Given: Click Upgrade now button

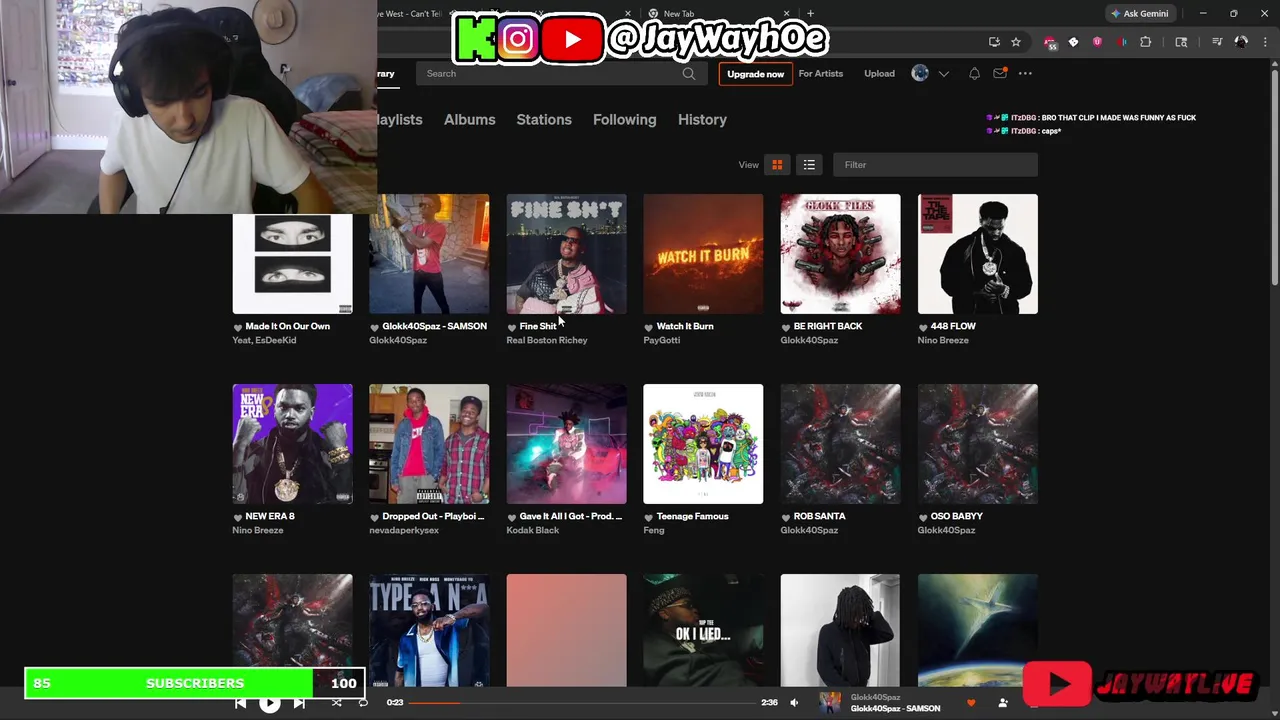Looking at the screenshot, I should tap(755, 73).
